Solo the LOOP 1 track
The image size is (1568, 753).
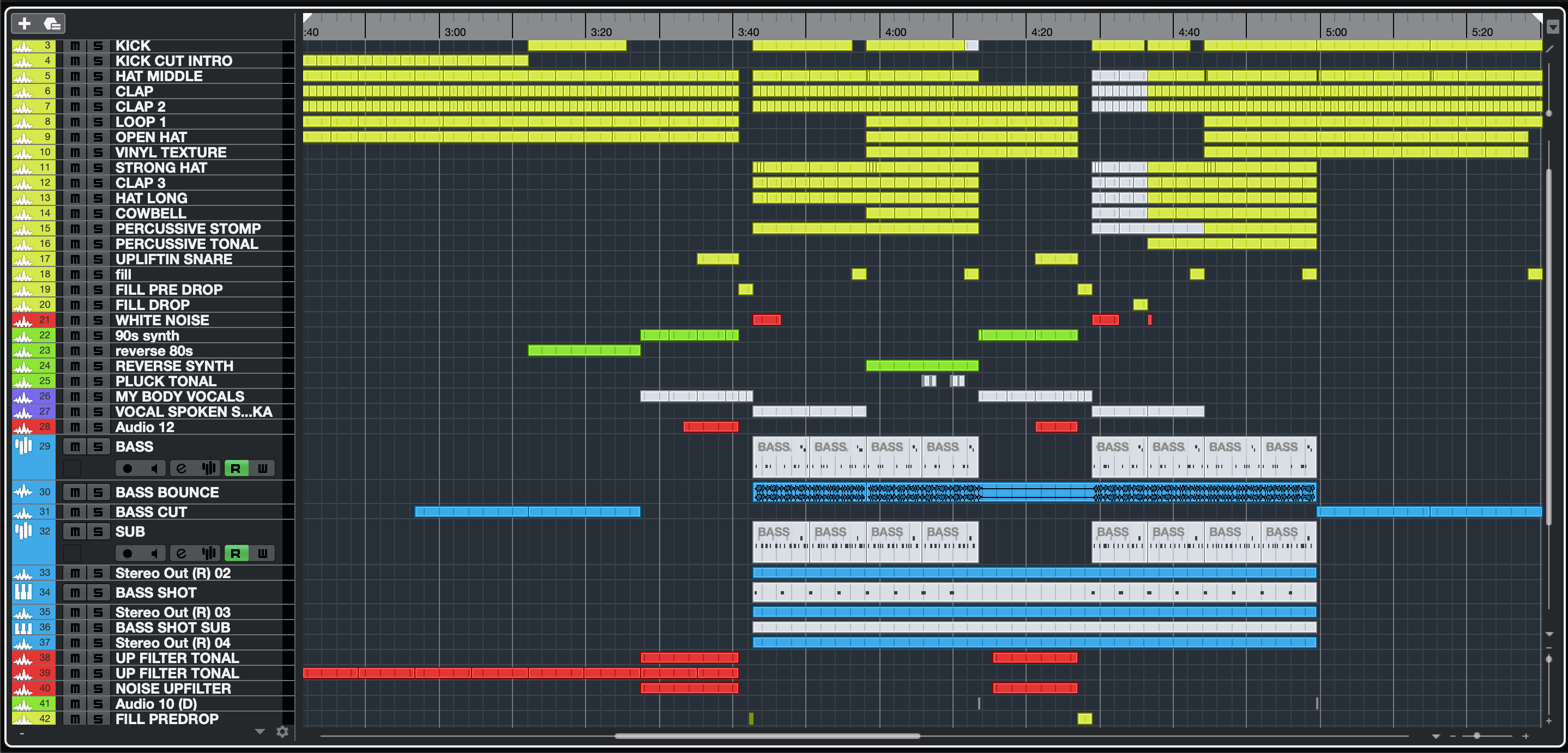(98, 122)
